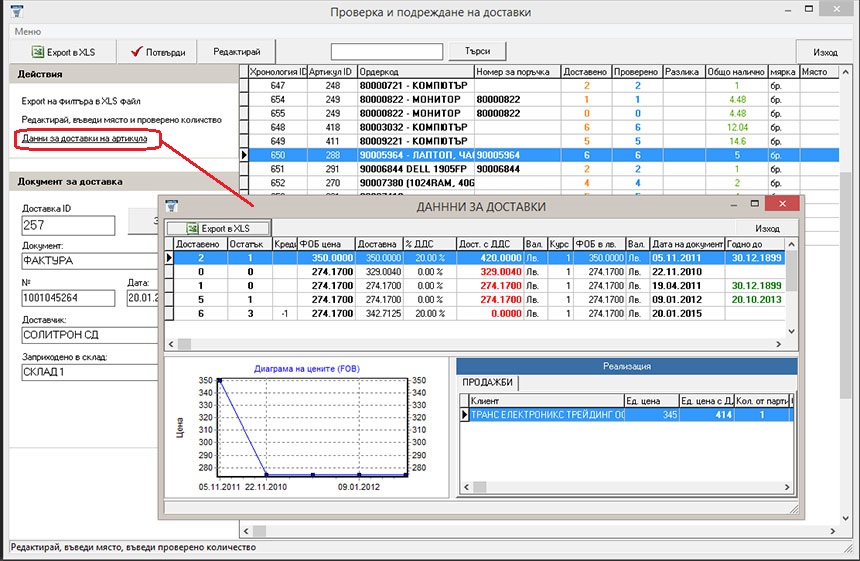Click the Доставка ID field showing 257
Viewport: 860px width, 561px height.
tap(68, 225)
